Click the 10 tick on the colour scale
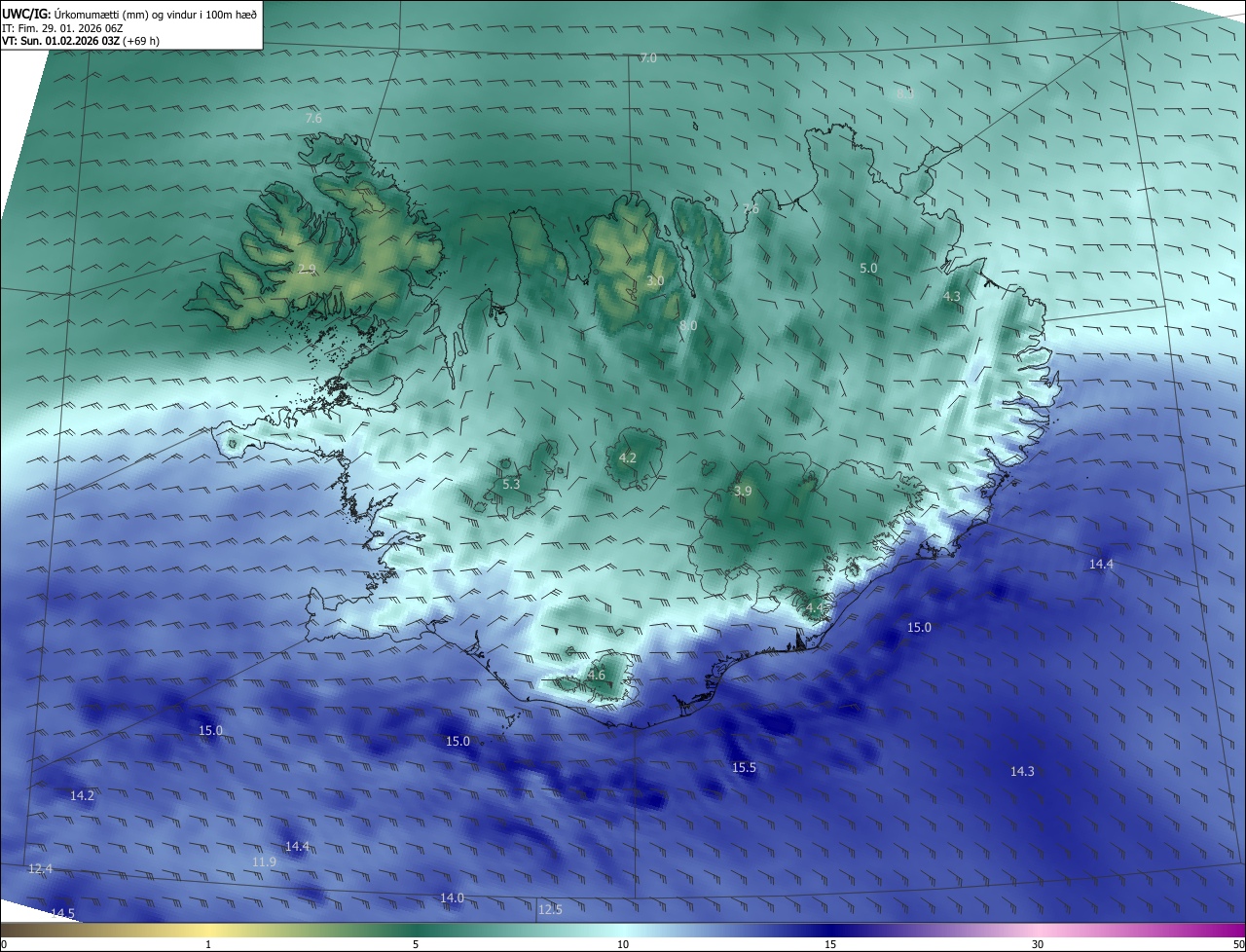This screenshot has height=952, width=1246. click(x=623, y=944)
